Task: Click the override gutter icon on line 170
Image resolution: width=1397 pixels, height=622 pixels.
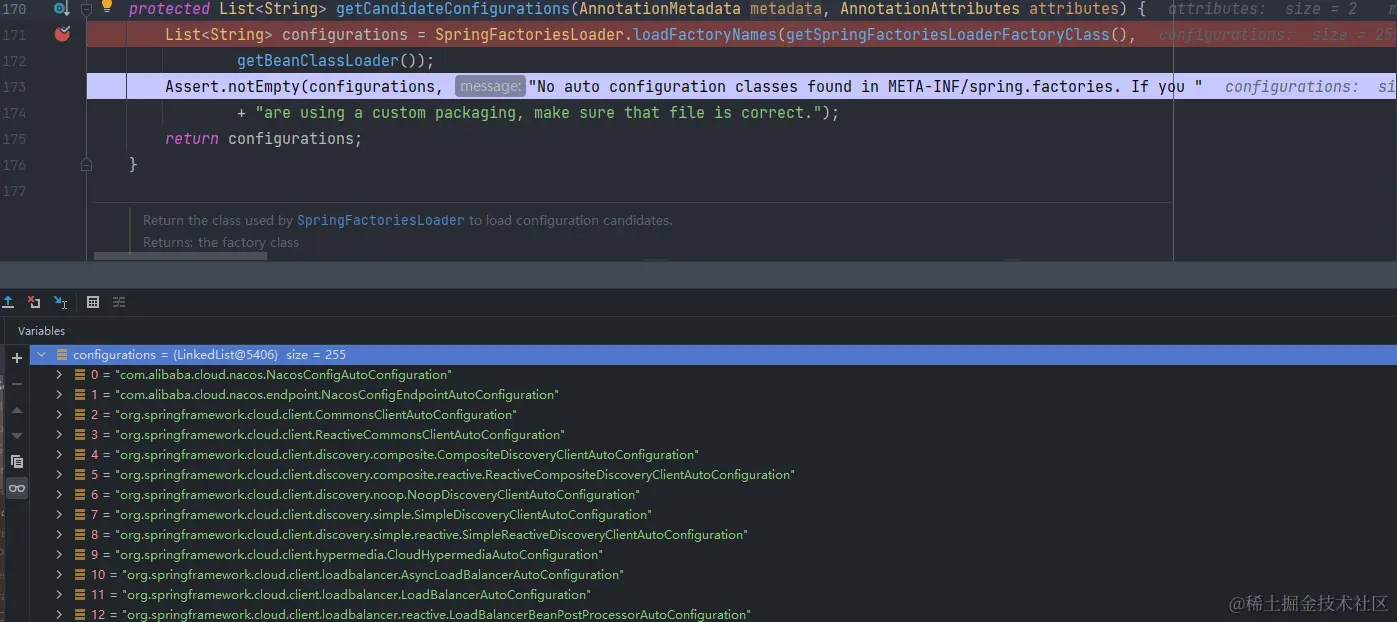Action: [x=61, y=9]
